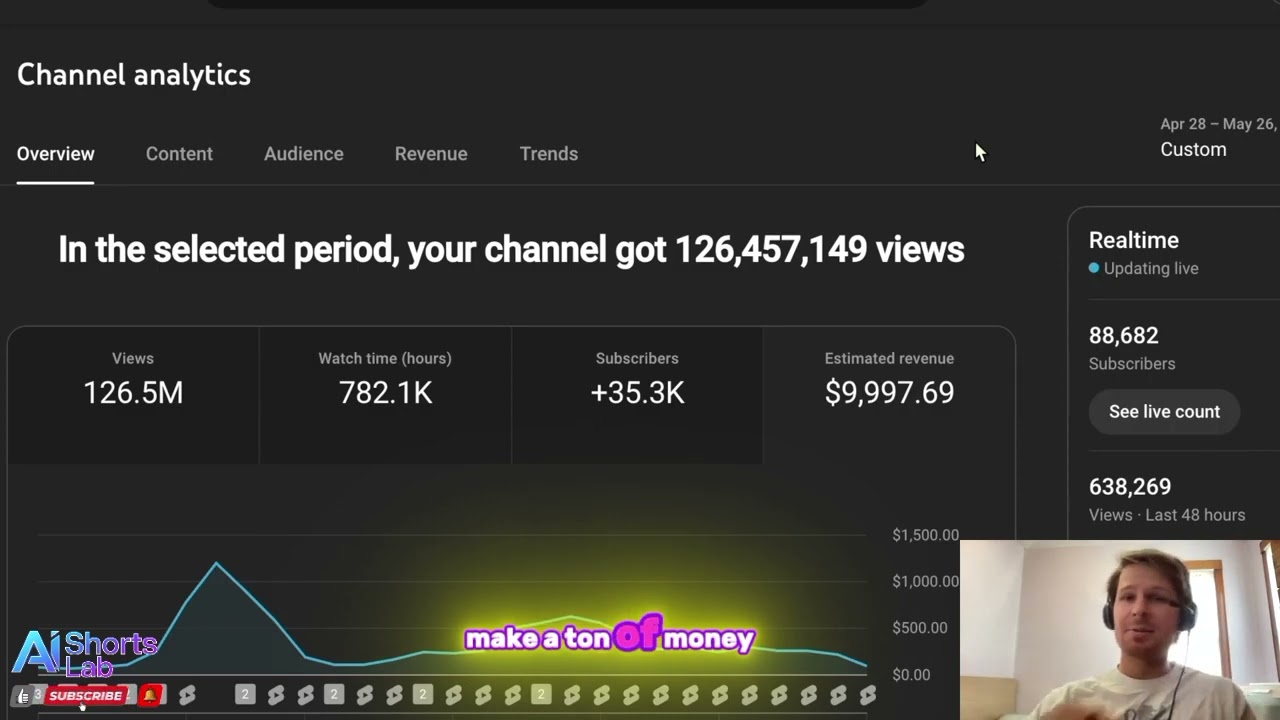Click the $1,500.00 axis label
The height and width of the screenshot is (720, 1280).
tap(925, 535)
